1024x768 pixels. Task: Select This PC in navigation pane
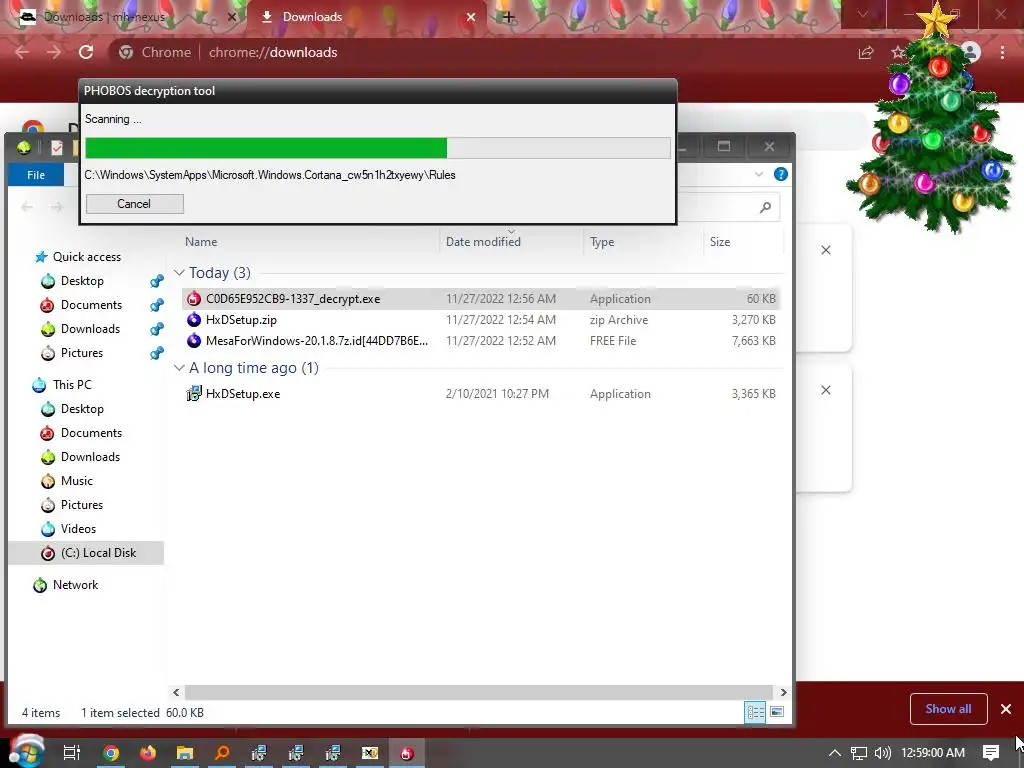pyautogui.click(x=72, y=385)
